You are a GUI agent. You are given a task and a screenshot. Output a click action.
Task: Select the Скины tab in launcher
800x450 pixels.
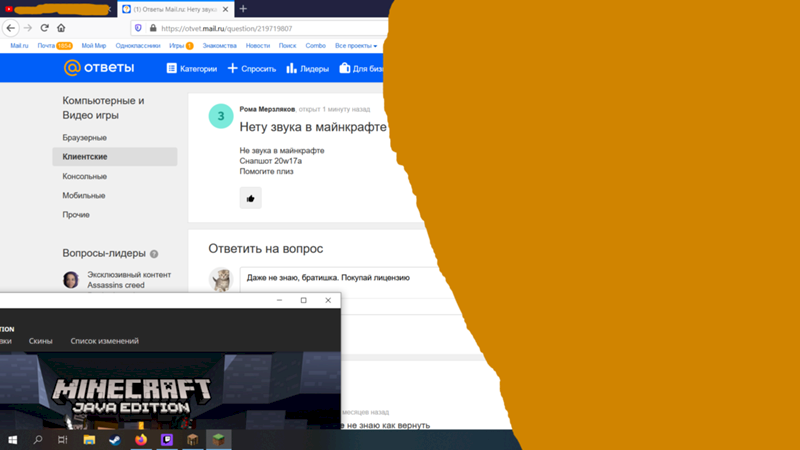(40, 341)
